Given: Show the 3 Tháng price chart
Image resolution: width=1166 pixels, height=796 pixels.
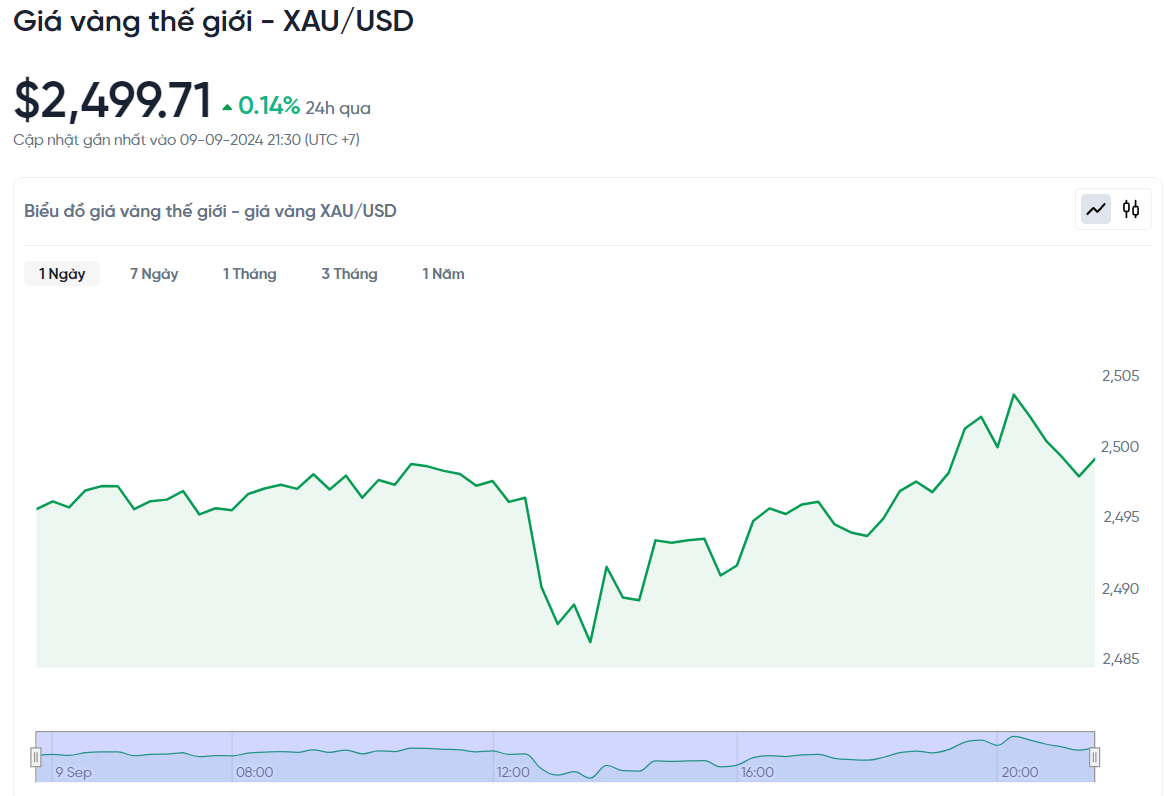Looking at the screenshot, I should [x=349, y=274].
